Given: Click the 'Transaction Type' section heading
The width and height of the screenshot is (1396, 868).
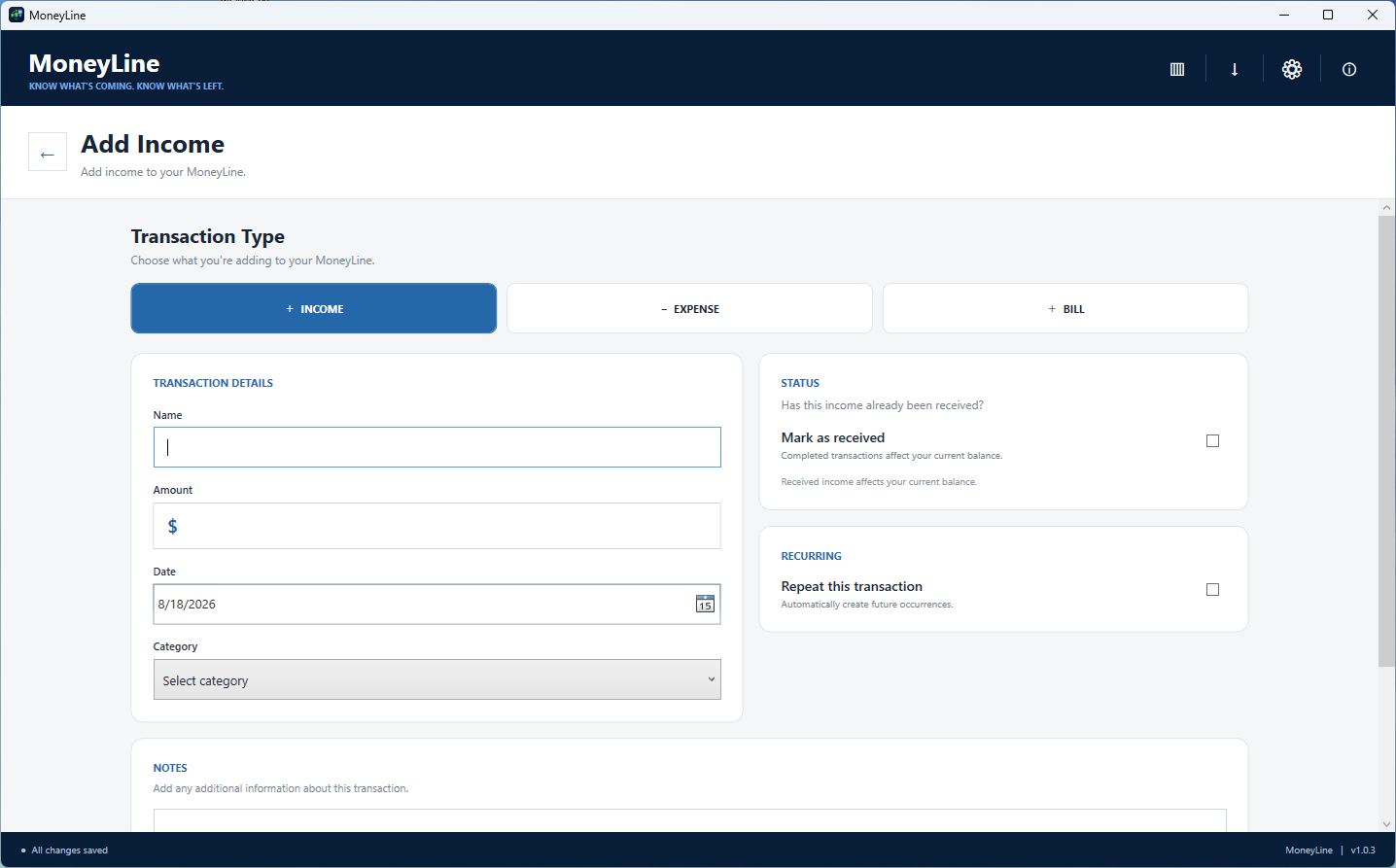Looking at the screenshot, I should coord(208,236).
